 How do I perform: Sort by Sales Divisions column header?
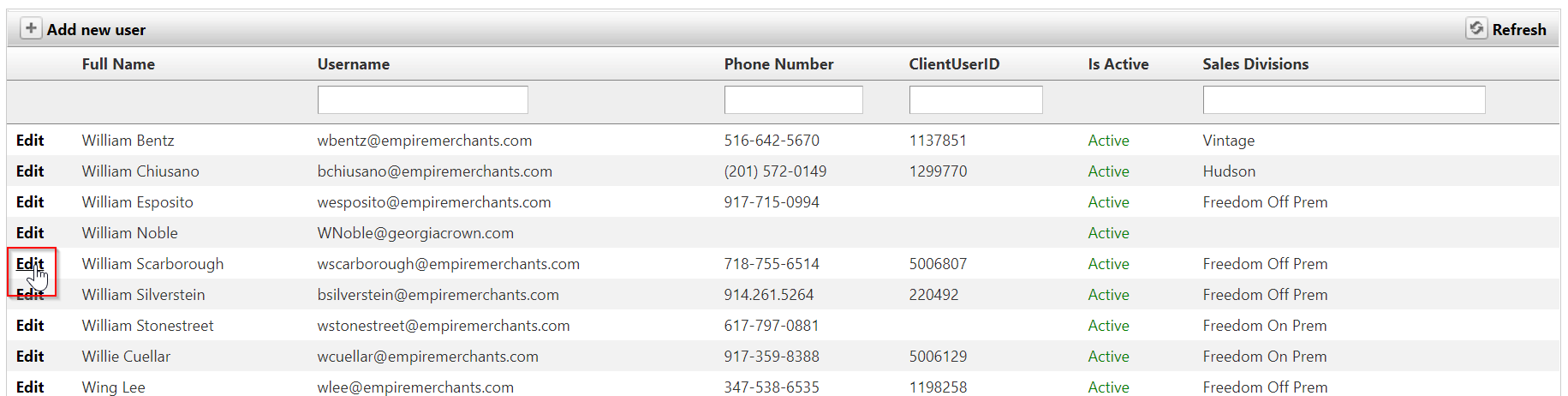tap(1255, 64)
